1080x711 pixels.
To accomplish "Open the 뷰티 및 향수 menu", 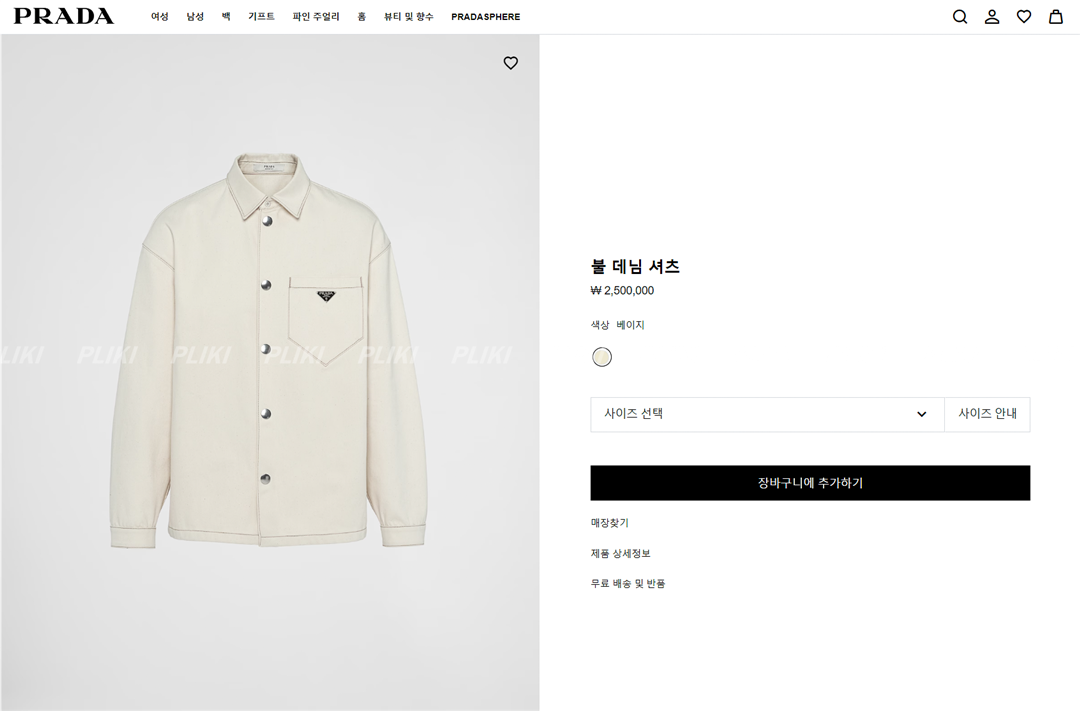I will tap(409, 17).
